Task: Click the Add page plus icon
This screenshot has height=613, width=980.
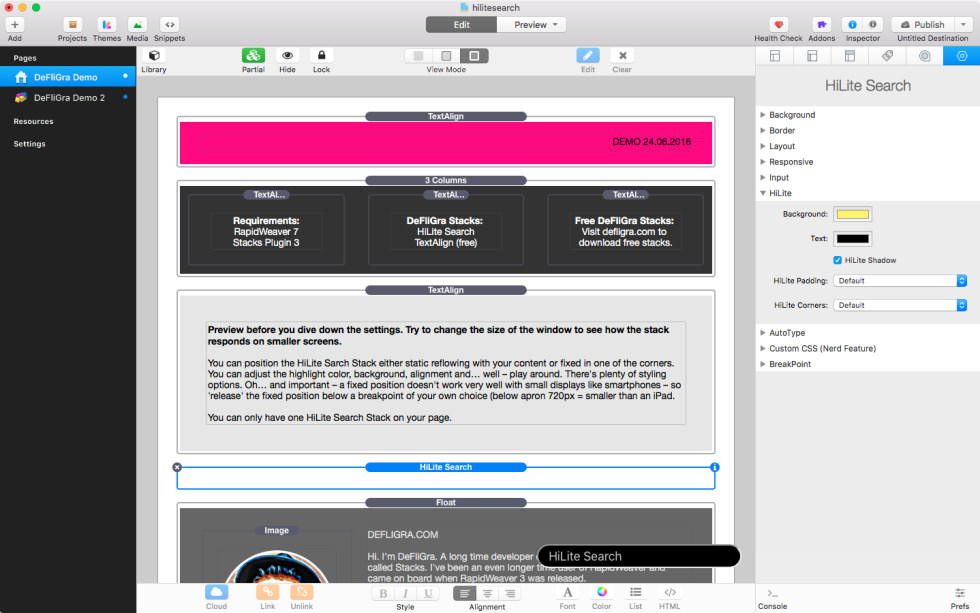Action: pos(15,24)
